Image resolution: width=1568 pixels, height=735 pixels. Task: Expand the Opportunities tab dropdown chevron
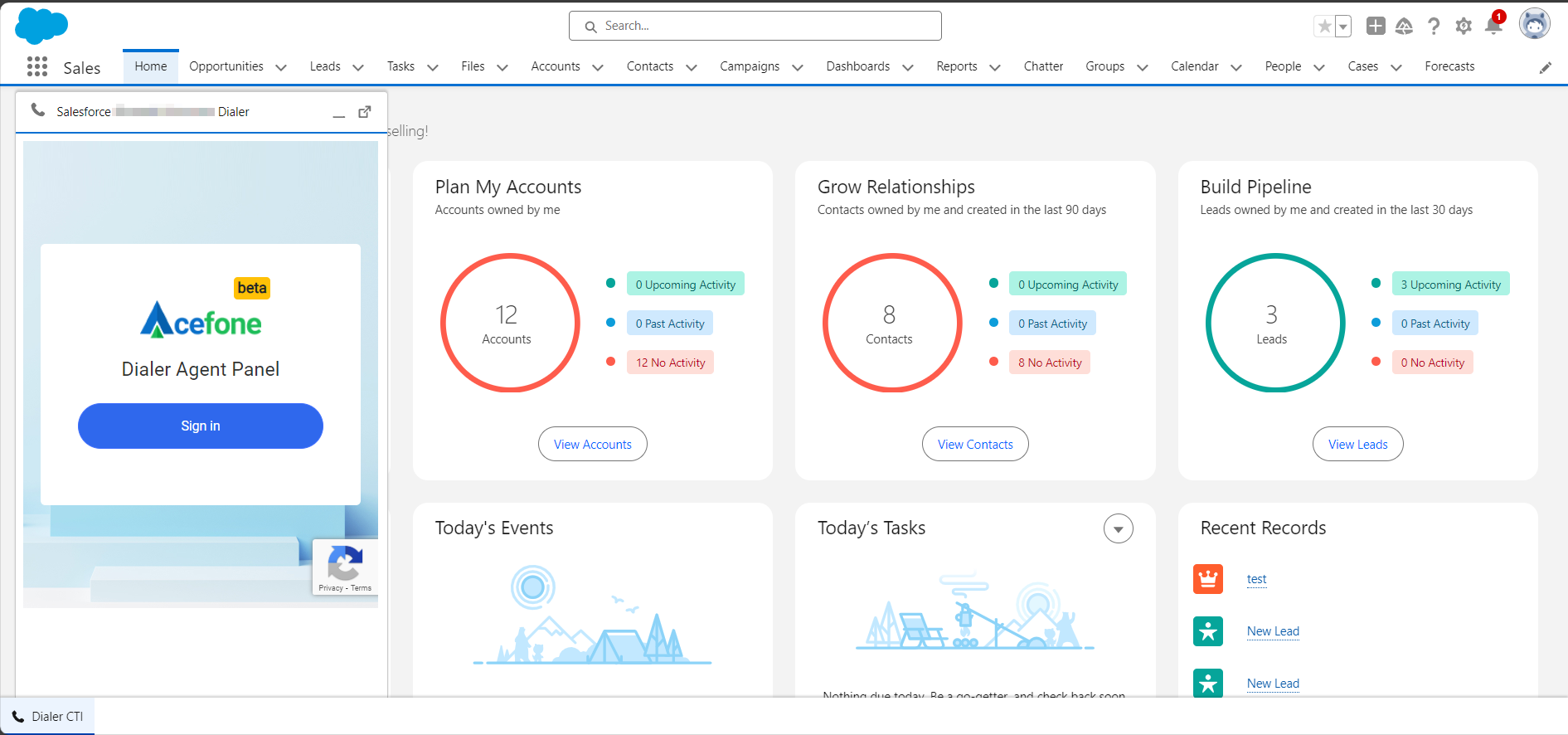(x=281, y=68)
